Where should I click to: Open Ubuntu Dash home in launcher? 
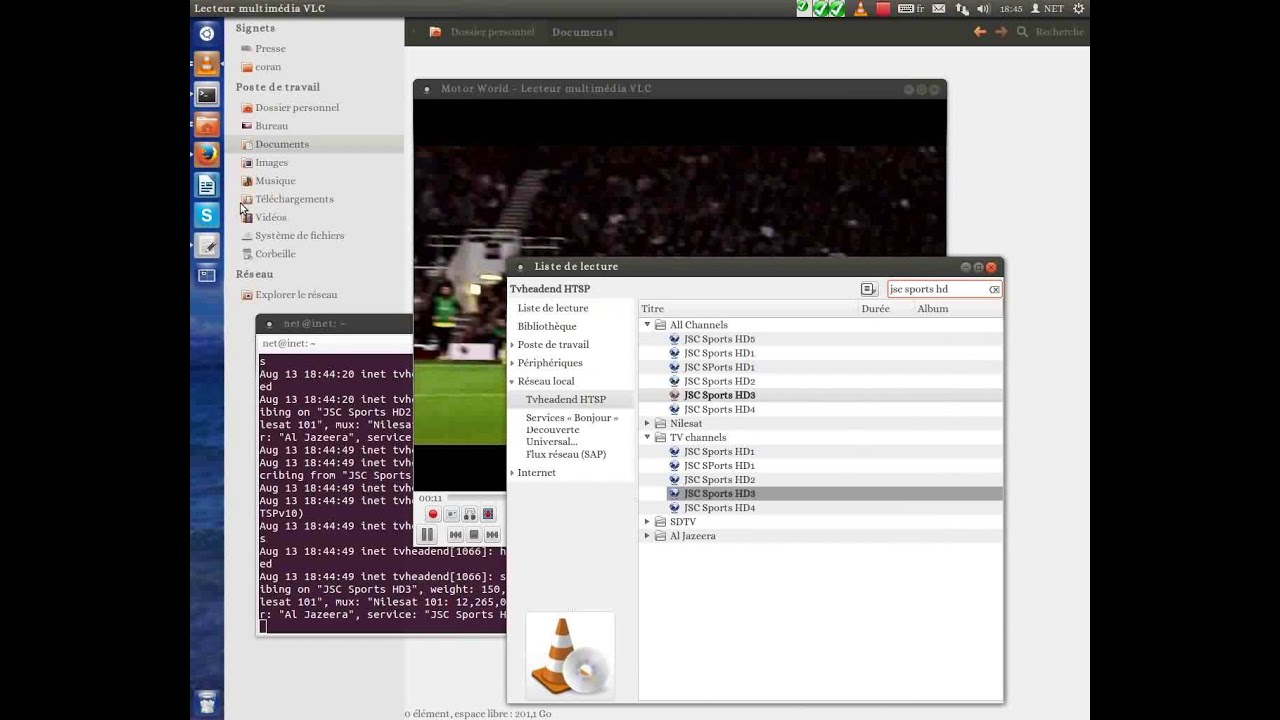[207, 34]
